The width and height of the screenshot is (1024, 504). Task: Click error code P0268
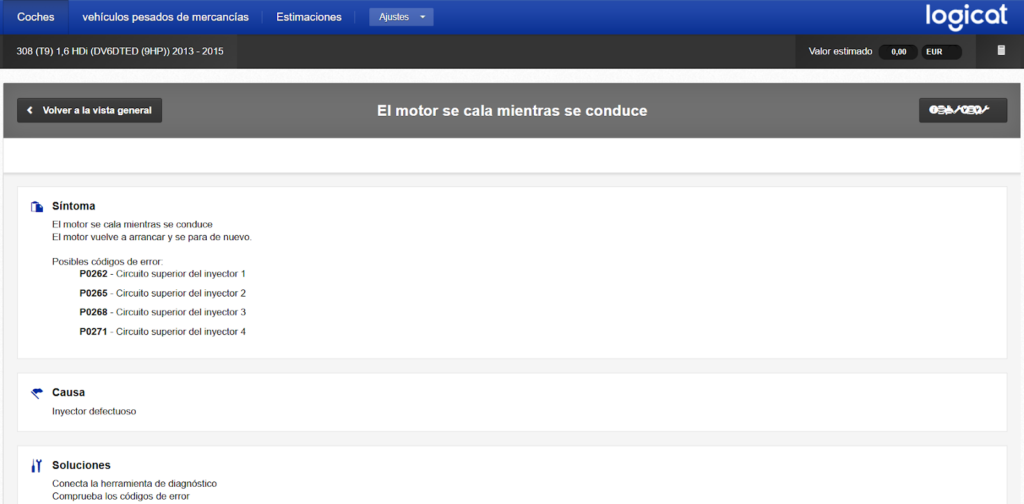pyautogui.click(x=93, y=312)
